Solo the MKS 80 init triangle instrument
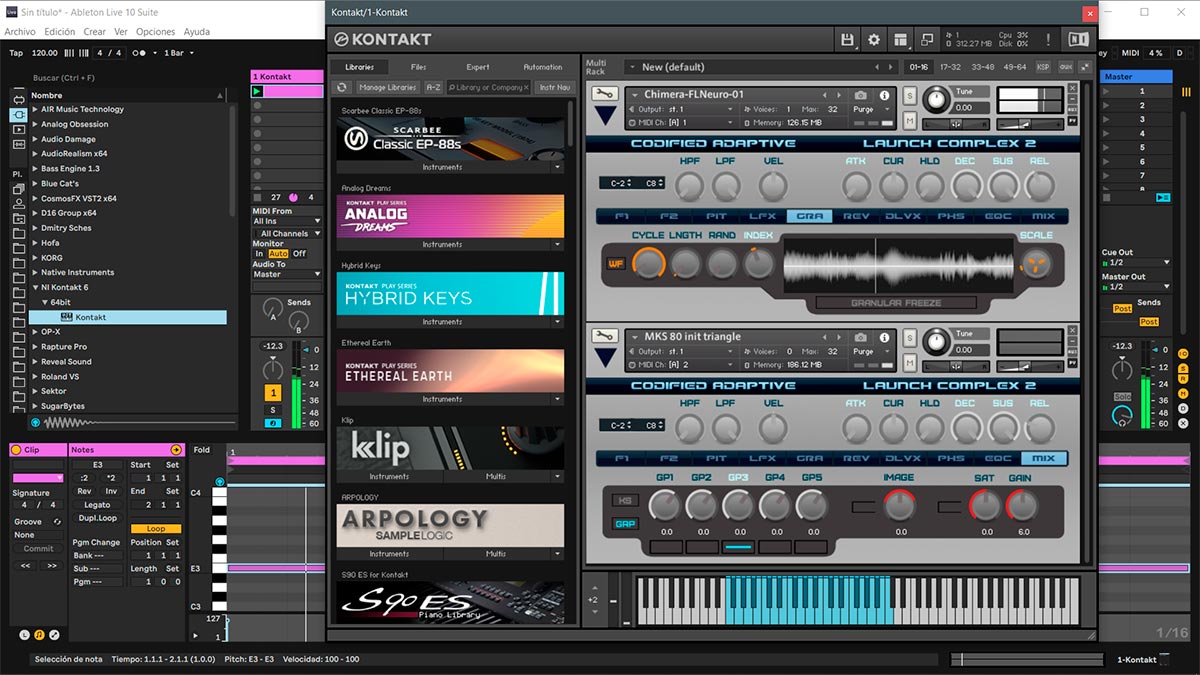 [910, 337]
